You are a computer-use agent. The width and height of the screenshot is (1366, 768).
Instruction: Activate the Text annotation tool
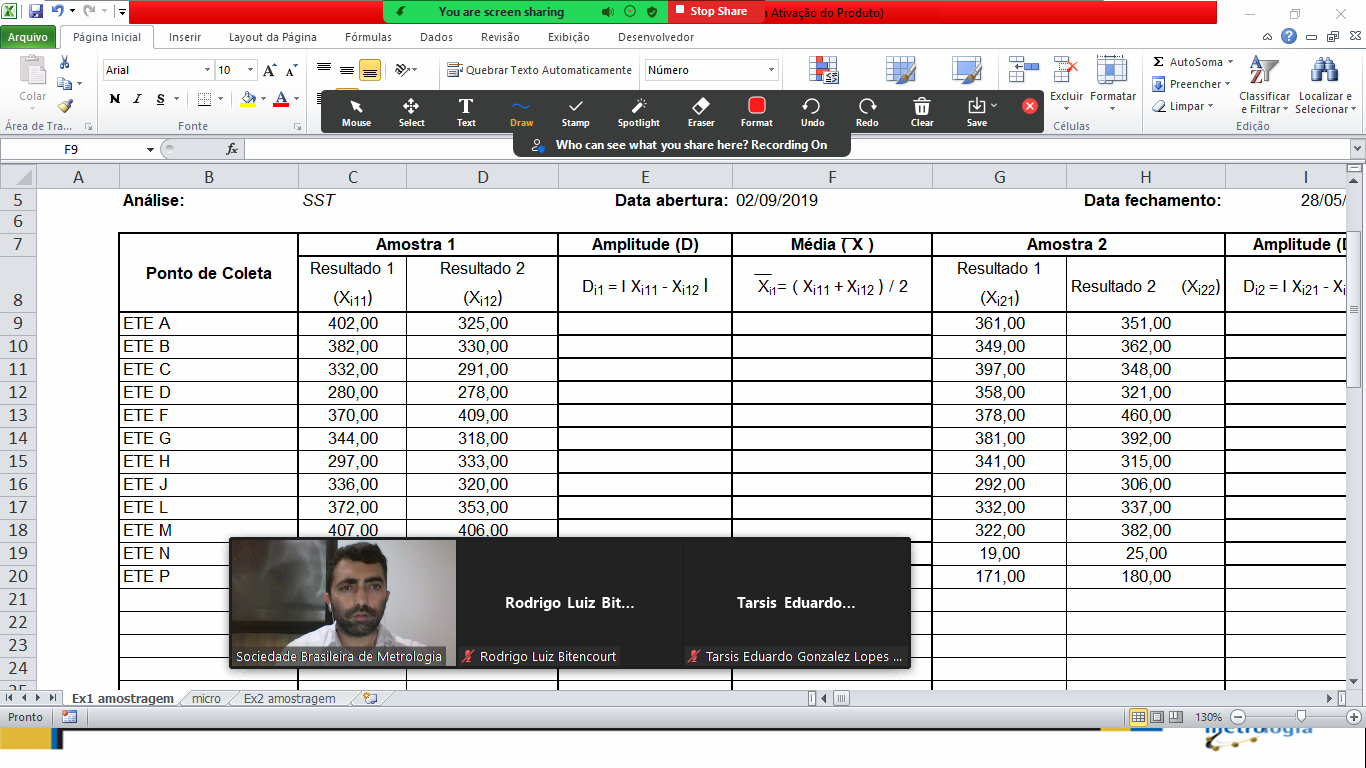(466, 112)
